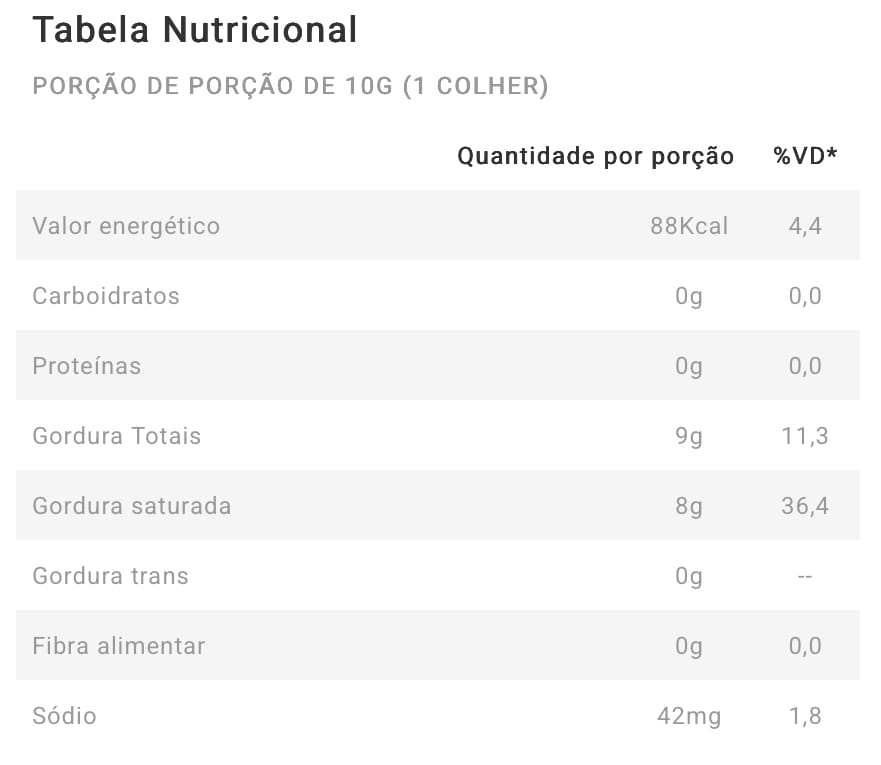Screen dimensions: 881x765
Task: Click the 11,3 daily value percentage
Action: point(805,436)
